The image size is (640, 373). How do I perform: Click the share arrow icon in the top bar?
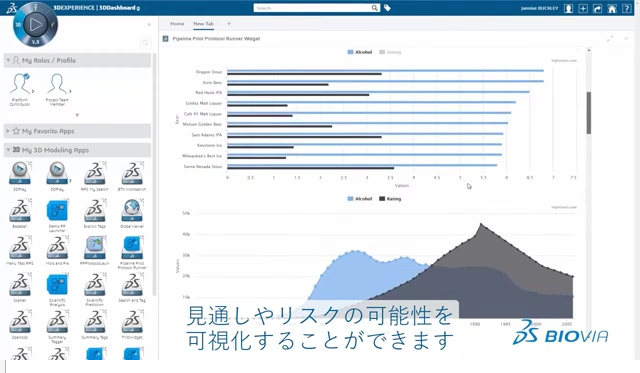597,9
